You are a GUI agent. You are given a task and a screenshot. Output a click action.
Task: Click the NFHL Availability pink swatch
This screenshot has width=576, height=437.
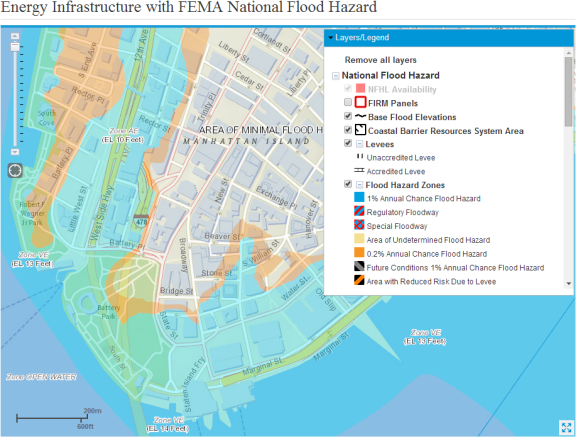click(x=360, y=89)
